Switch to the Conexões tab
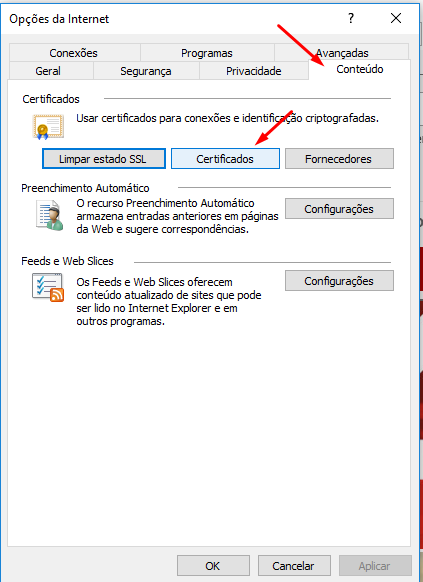The height and width of the screenshot is (582, 423). [x=74, y=53]
